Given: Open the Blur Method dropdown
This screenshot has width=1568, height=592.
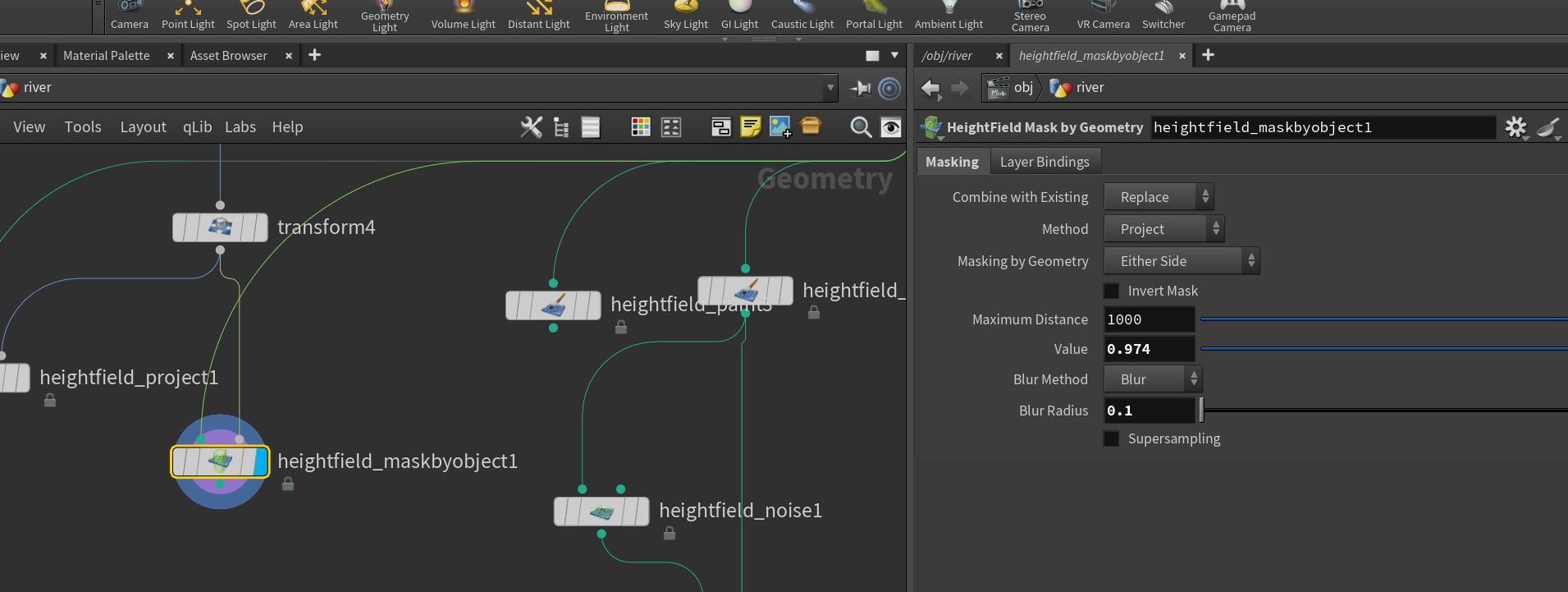Looking at the screenshot, I should click(x=1153, y=379).
